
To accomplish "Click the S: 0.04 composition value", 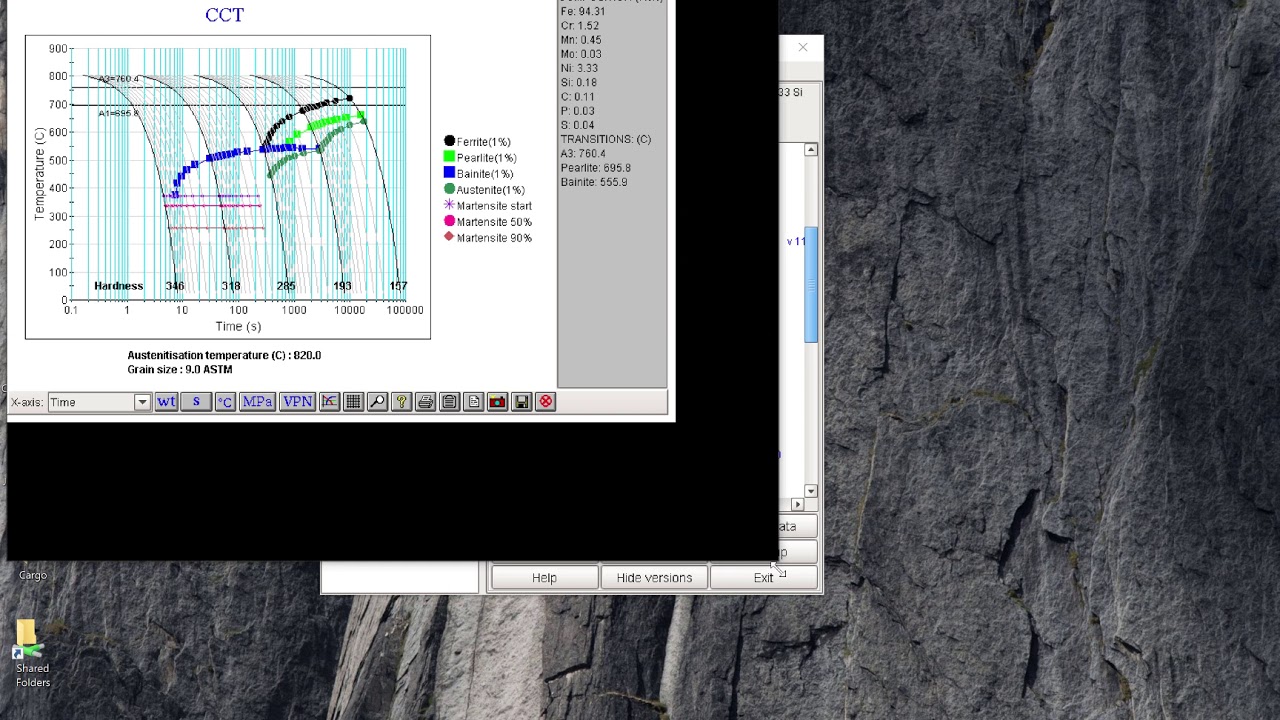I will pos(577,125).
